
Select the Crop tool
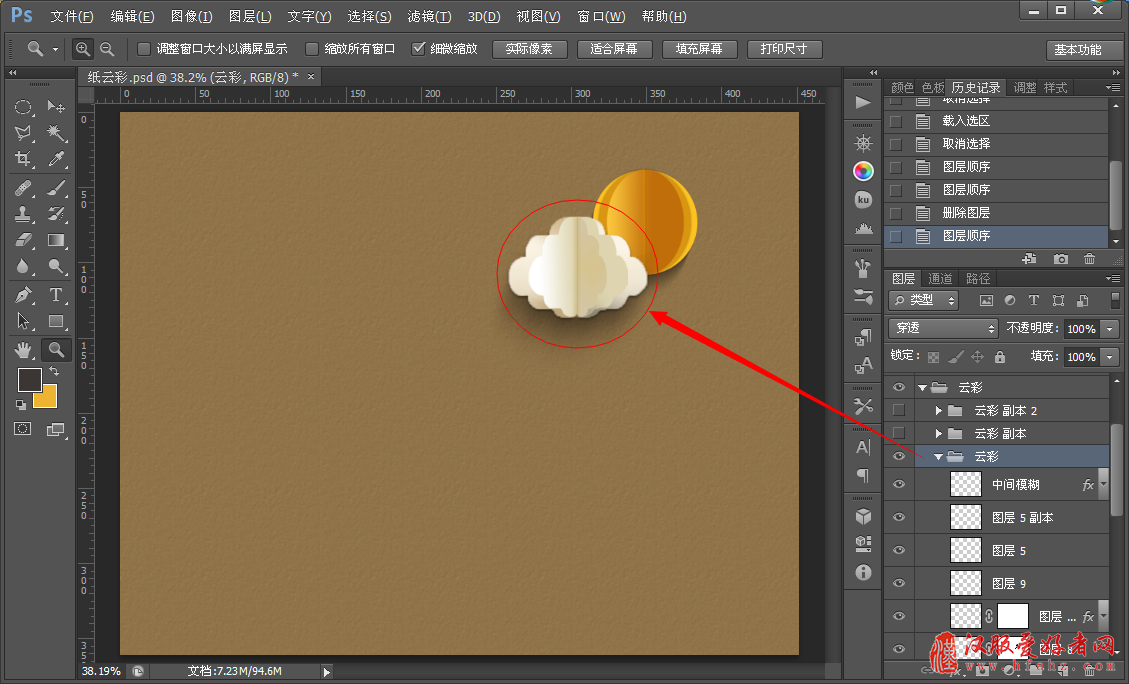[x=23, y=159]
